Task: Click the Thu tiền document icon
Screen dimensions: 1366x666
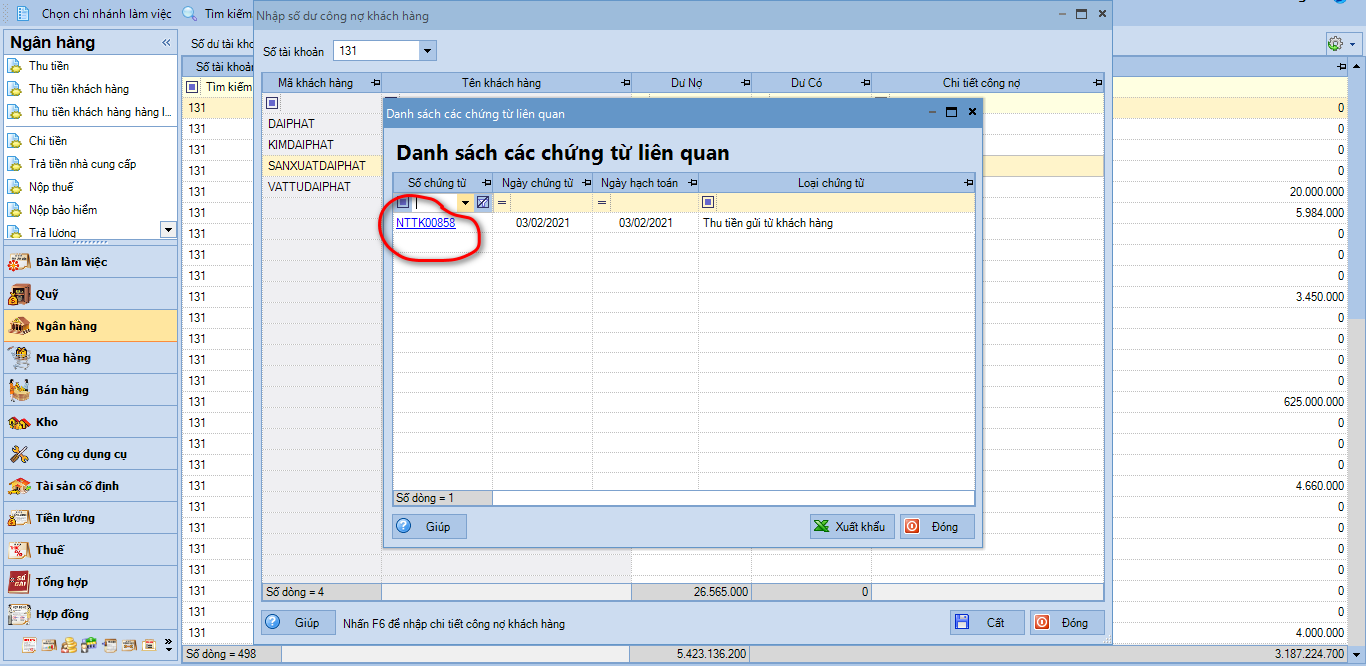Action: (x=14, y=66)
